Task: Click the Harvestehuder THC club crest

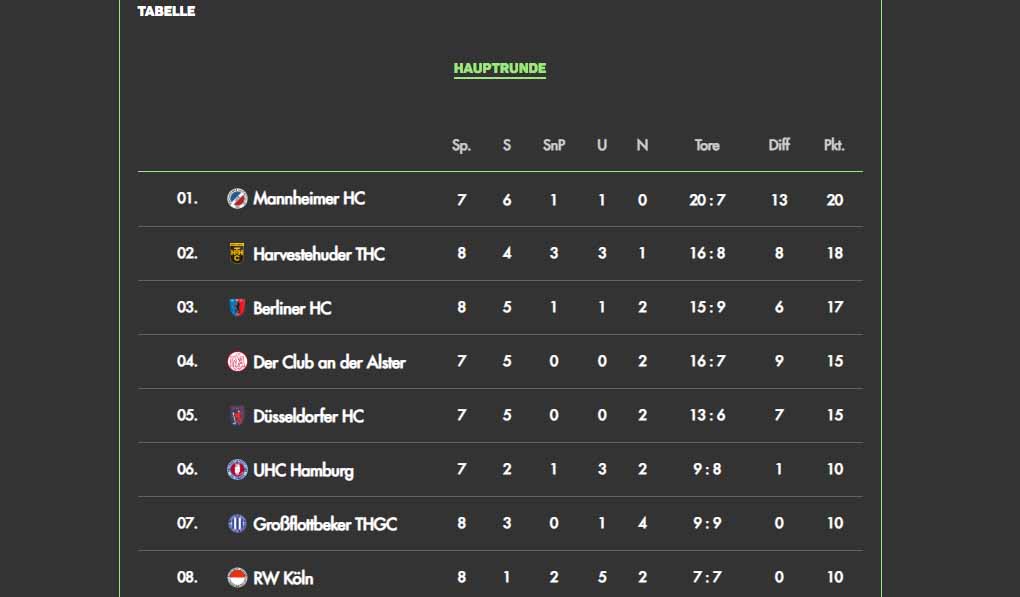Action: (x=237, y=253)
